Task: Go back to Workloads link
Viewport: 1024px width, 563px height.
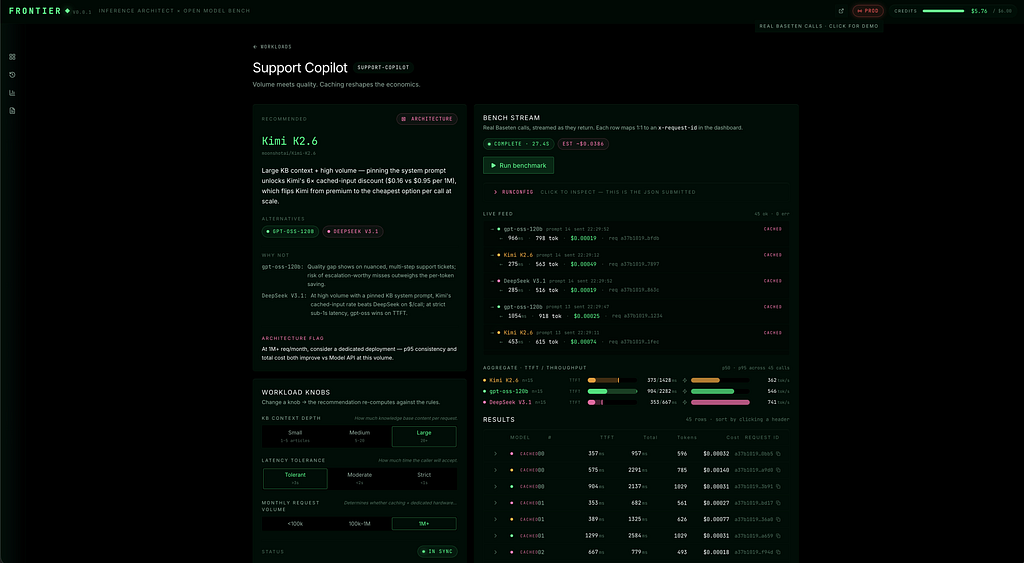Action: pos(272,47)
